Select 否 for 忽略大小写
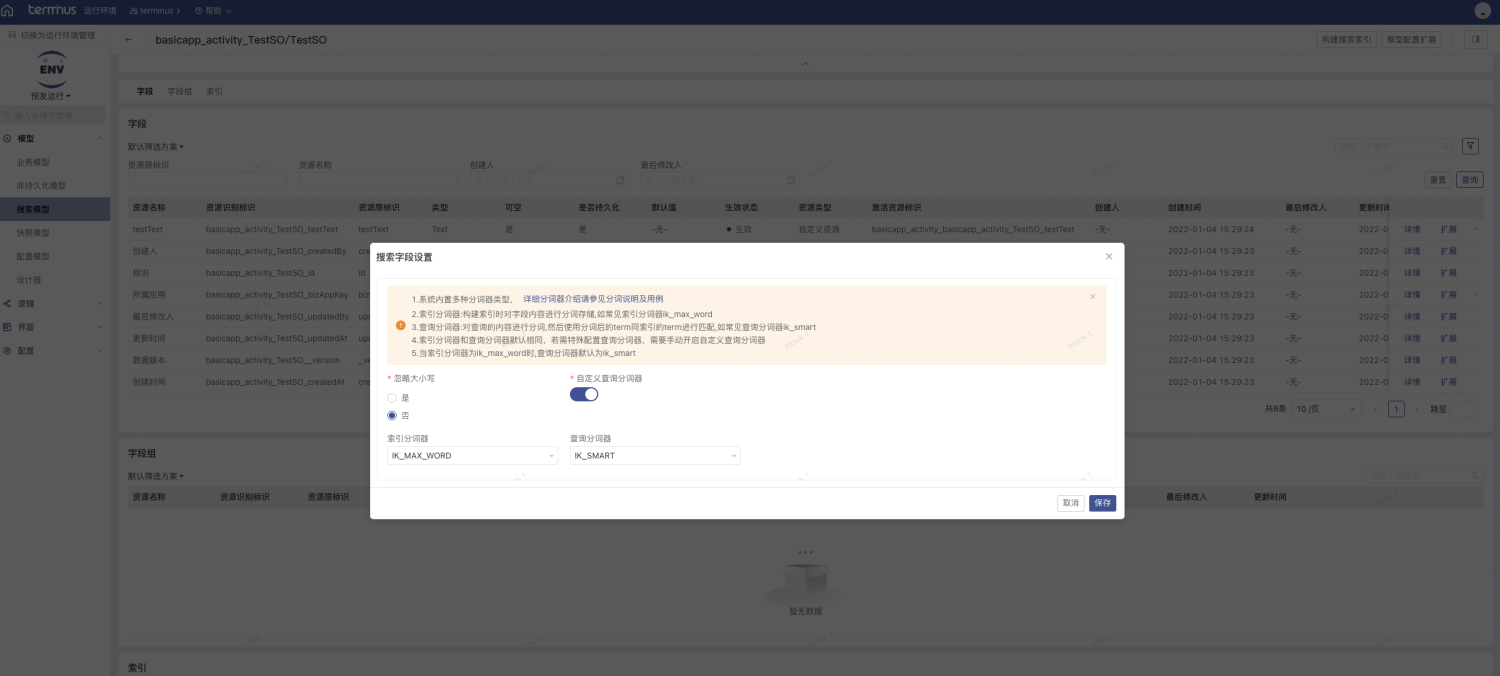Image resolution: width=1500 pixels, height=676 pixels. [x=393, y=415]
